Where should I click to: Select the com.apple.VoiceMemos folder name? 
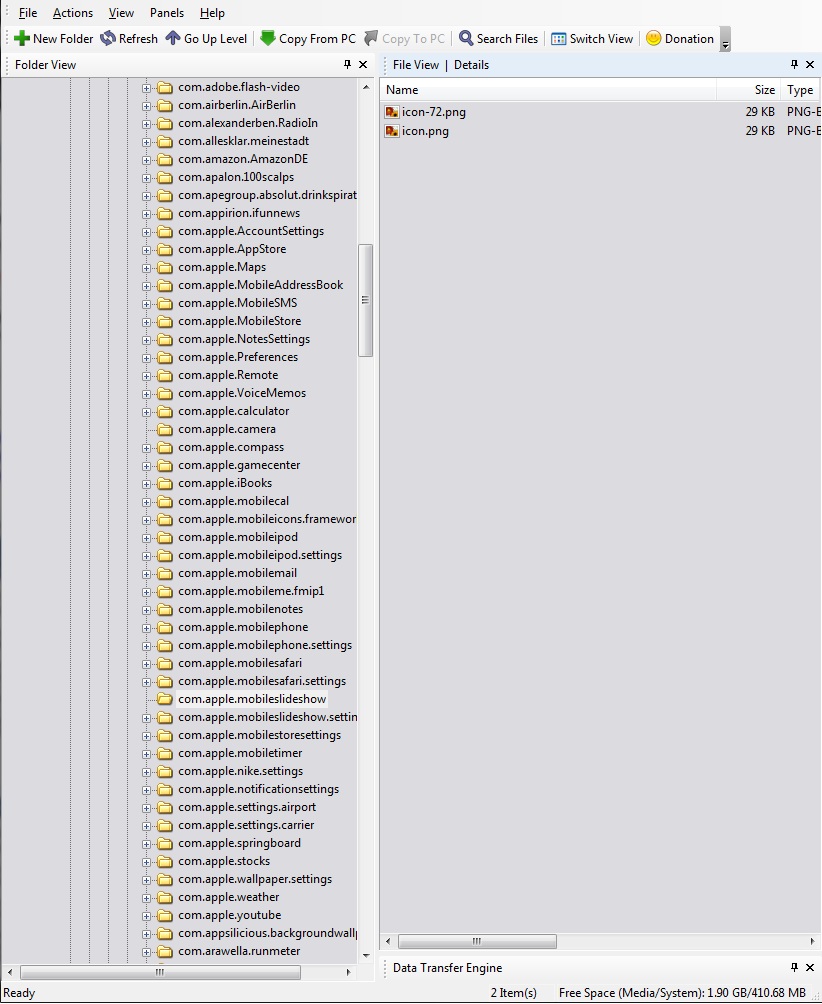[x=242, y=393]
